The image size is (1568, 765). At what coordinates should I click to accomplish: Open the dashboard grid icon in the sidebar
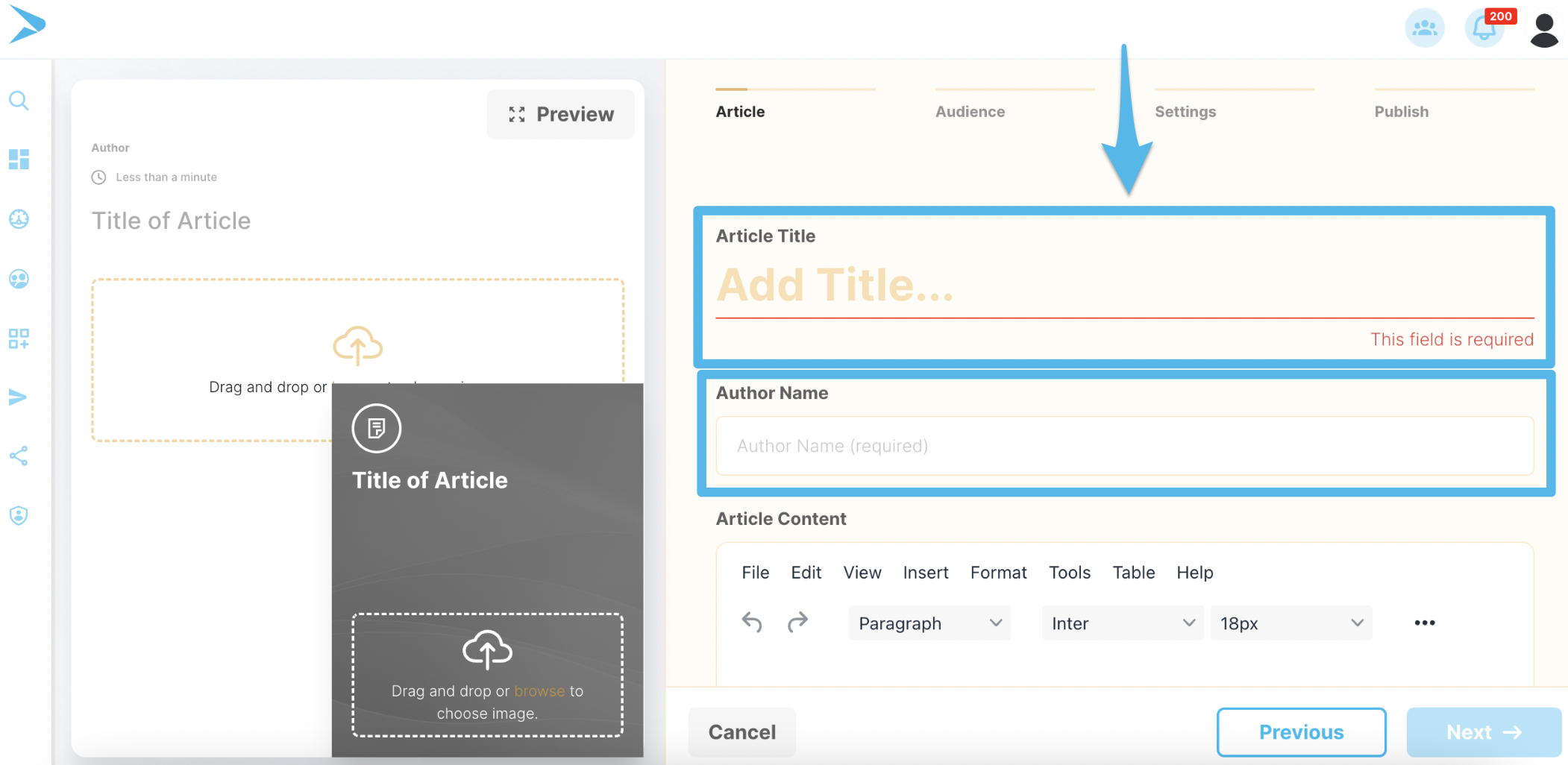19,159
